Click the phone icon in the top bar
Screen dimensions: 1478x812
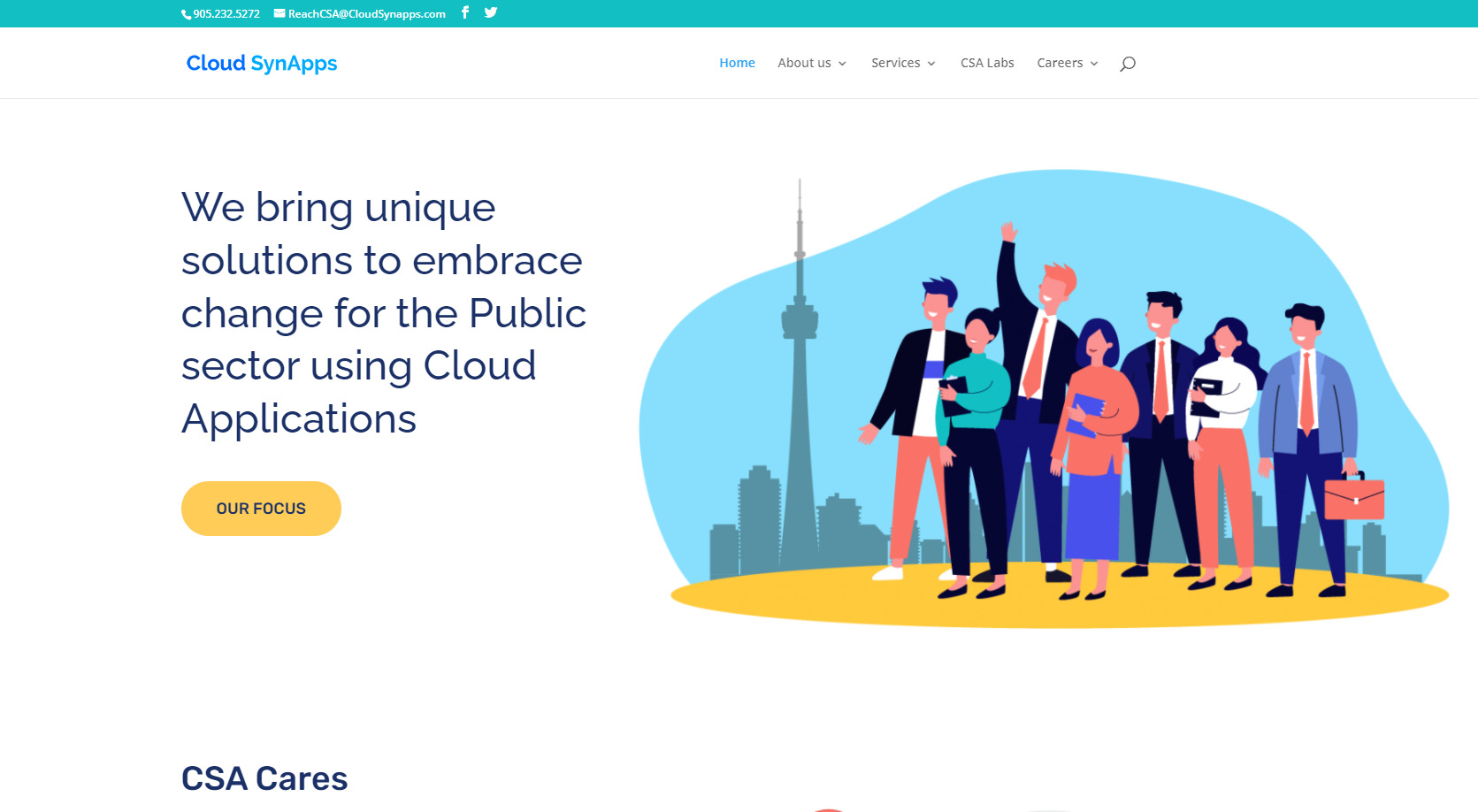pyautogui.click(x=185, y=13)
